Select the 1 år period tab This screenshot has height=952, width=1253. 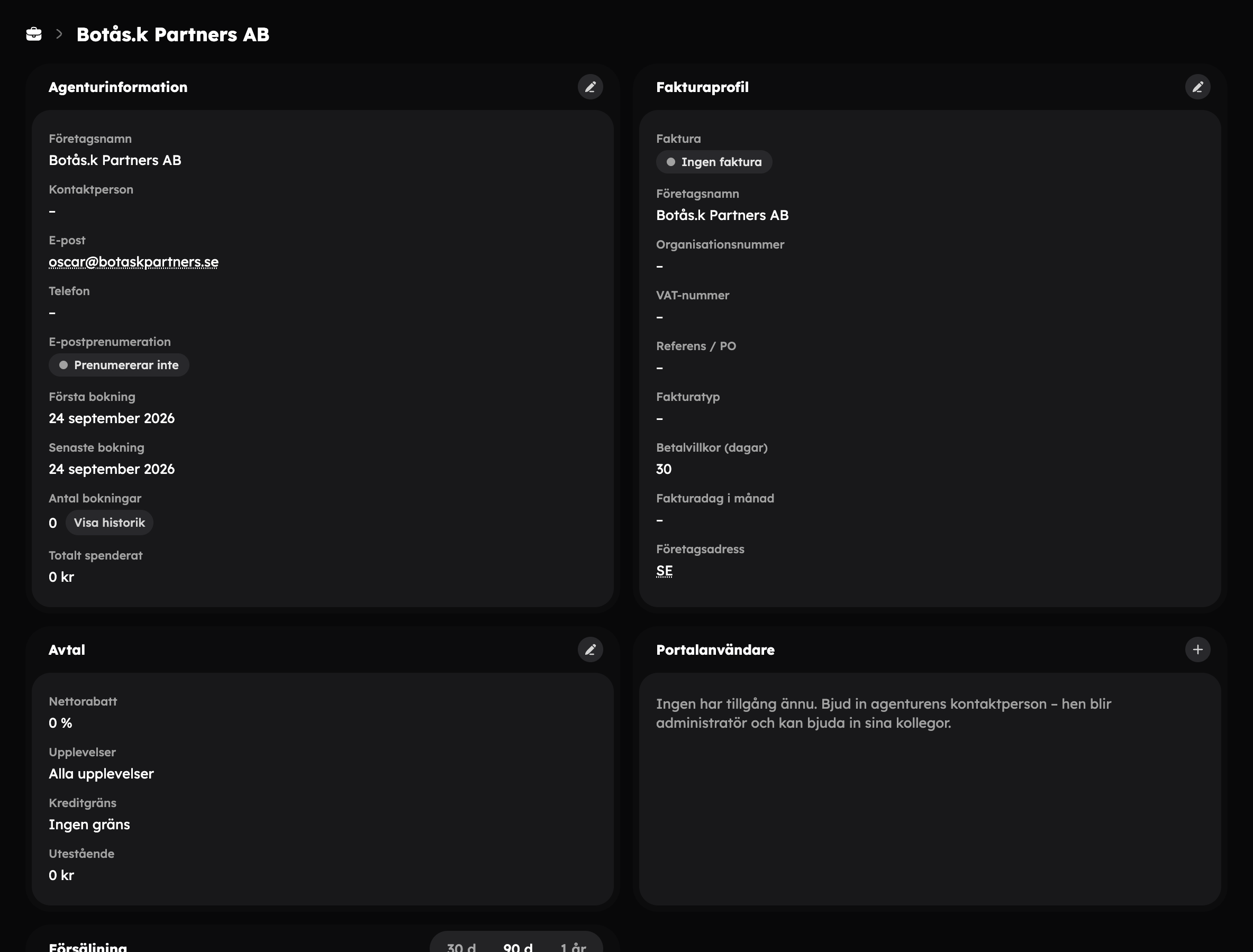pos(573,946)
